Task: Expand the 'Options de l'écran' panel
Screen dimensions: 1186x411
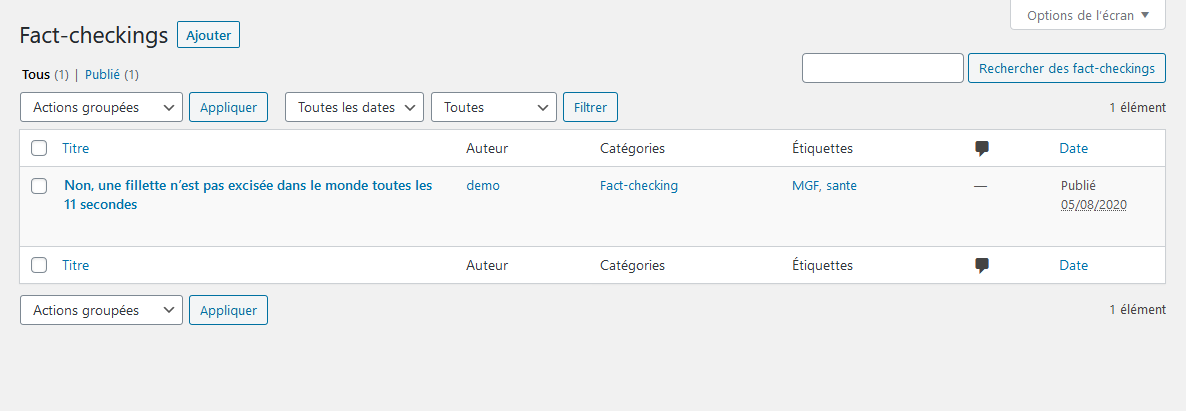Action: click(1088, 15)
